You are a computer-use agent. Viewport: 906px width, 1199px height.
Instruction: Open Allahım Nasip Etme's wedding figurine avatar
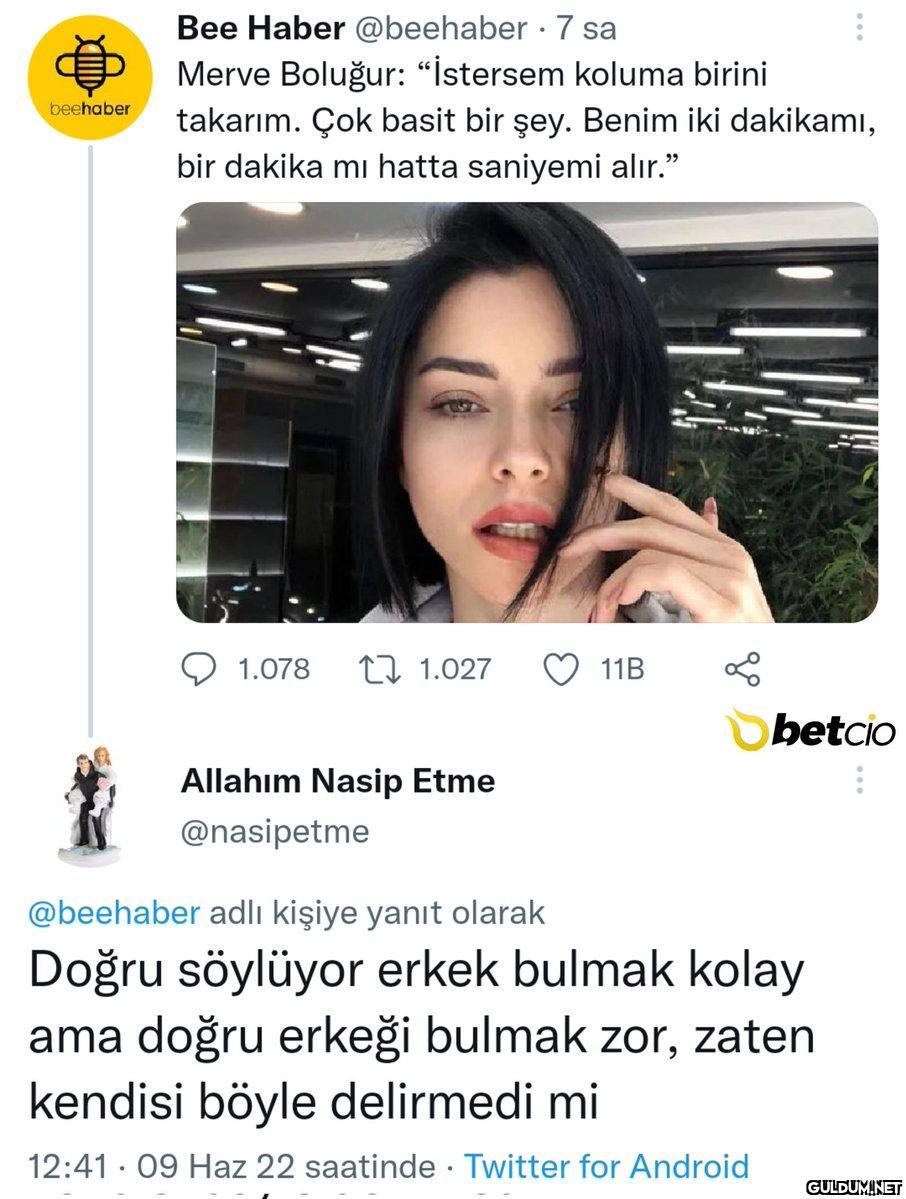[91, 805]
